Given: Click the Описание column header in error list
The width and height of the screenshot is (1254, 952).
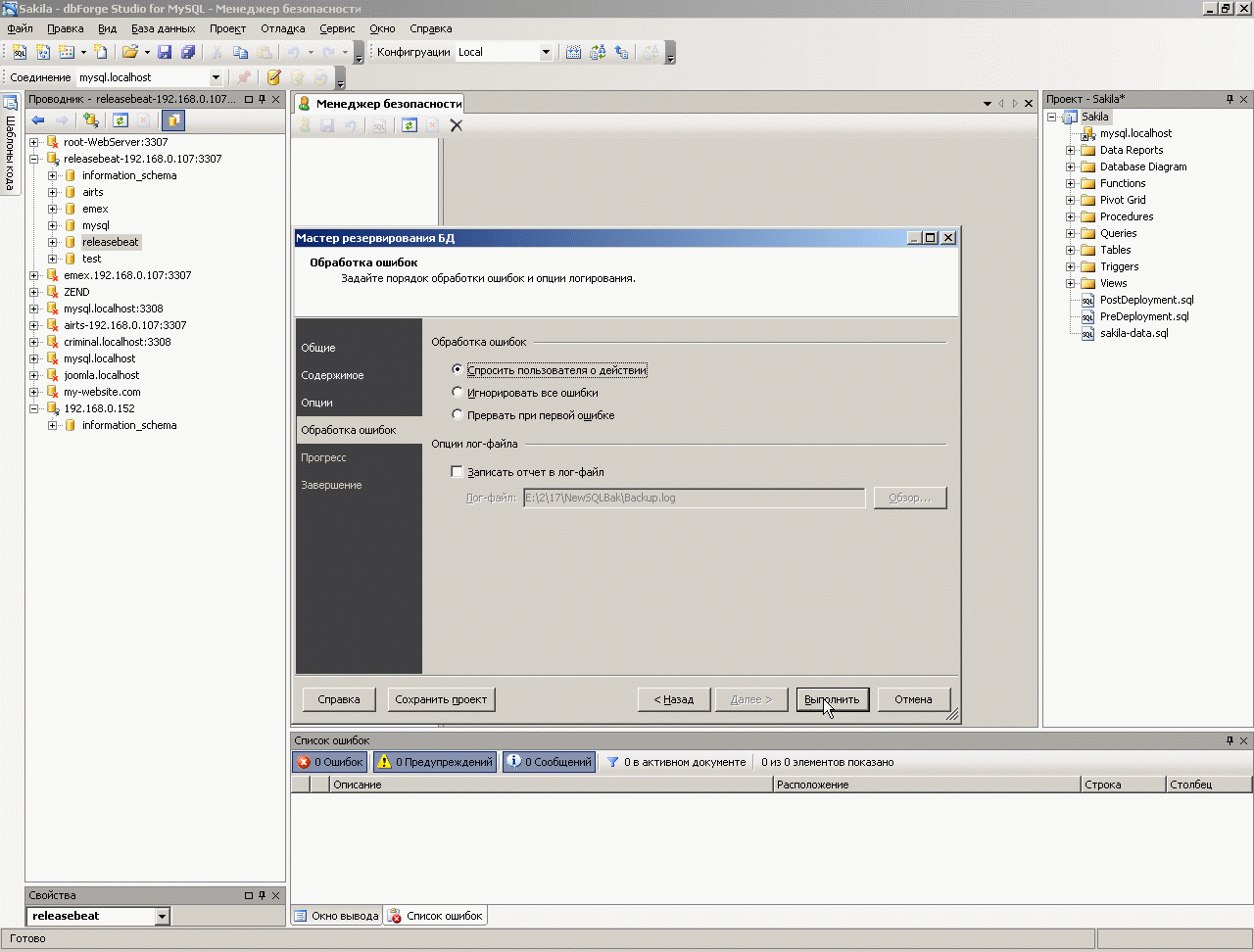Looking at the screenshot, I should [x=552, y=785].
